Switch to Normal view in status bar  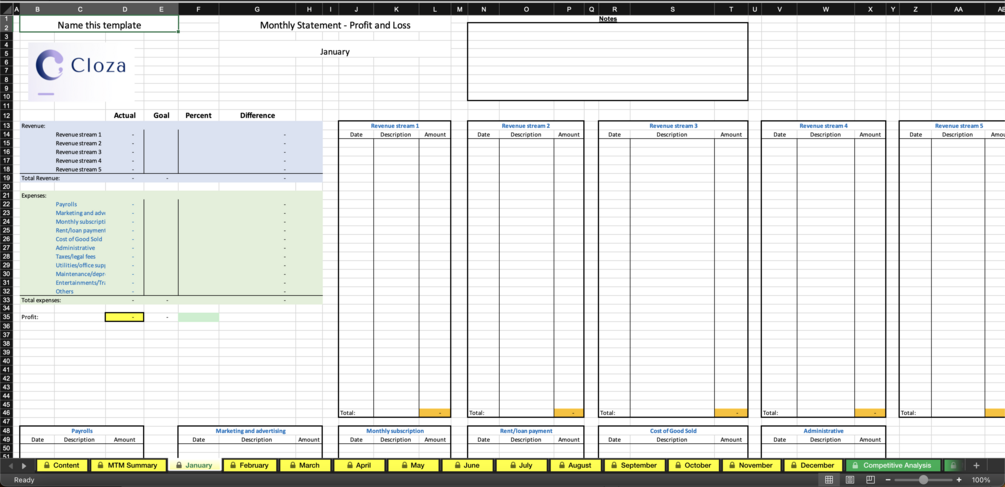[829, 479]
